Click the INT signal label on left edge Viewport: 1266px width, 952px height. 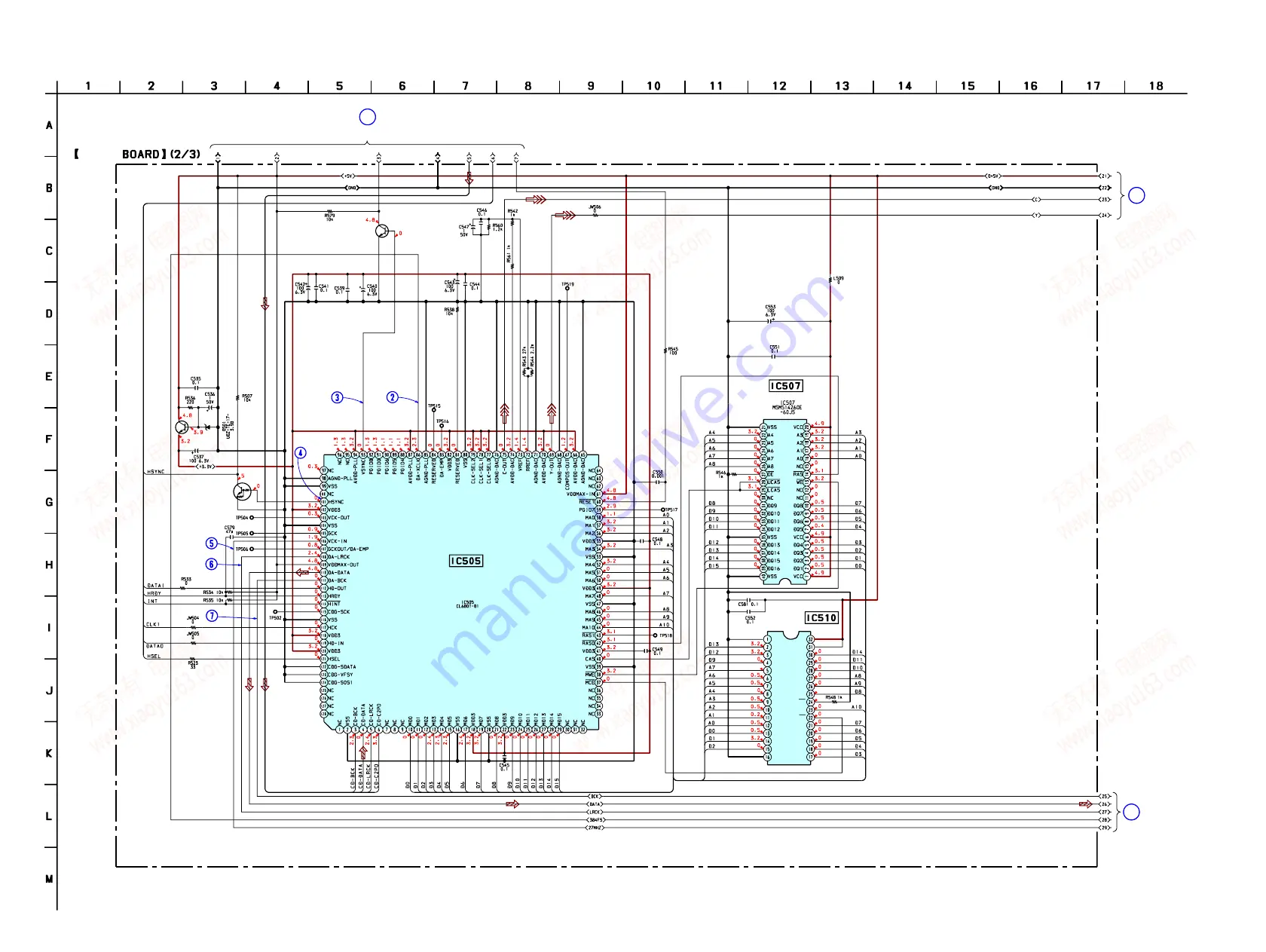coord(152,601)
